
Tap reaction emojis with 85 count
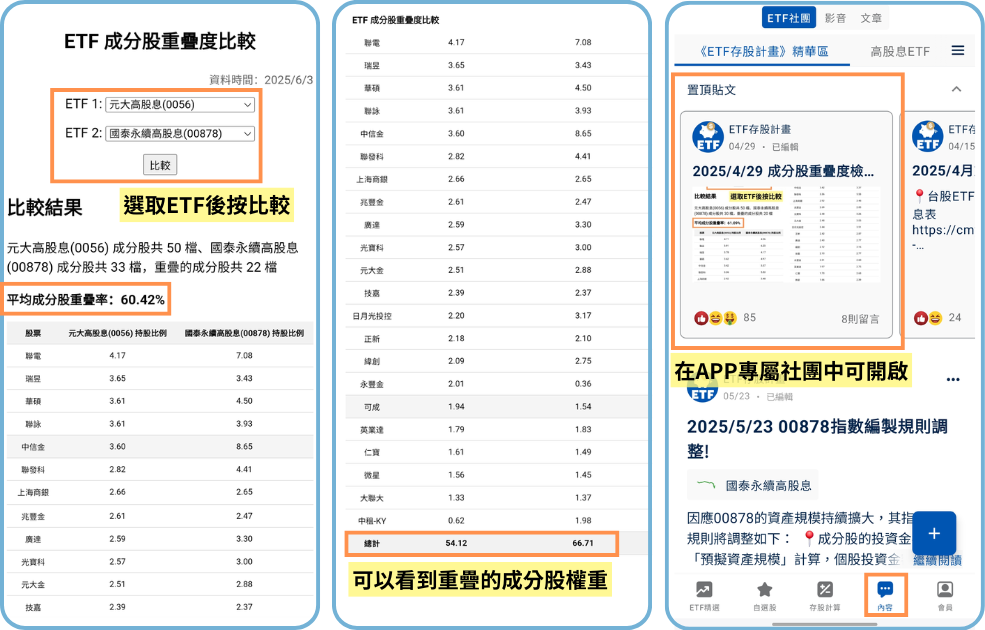tap(716, 318)
